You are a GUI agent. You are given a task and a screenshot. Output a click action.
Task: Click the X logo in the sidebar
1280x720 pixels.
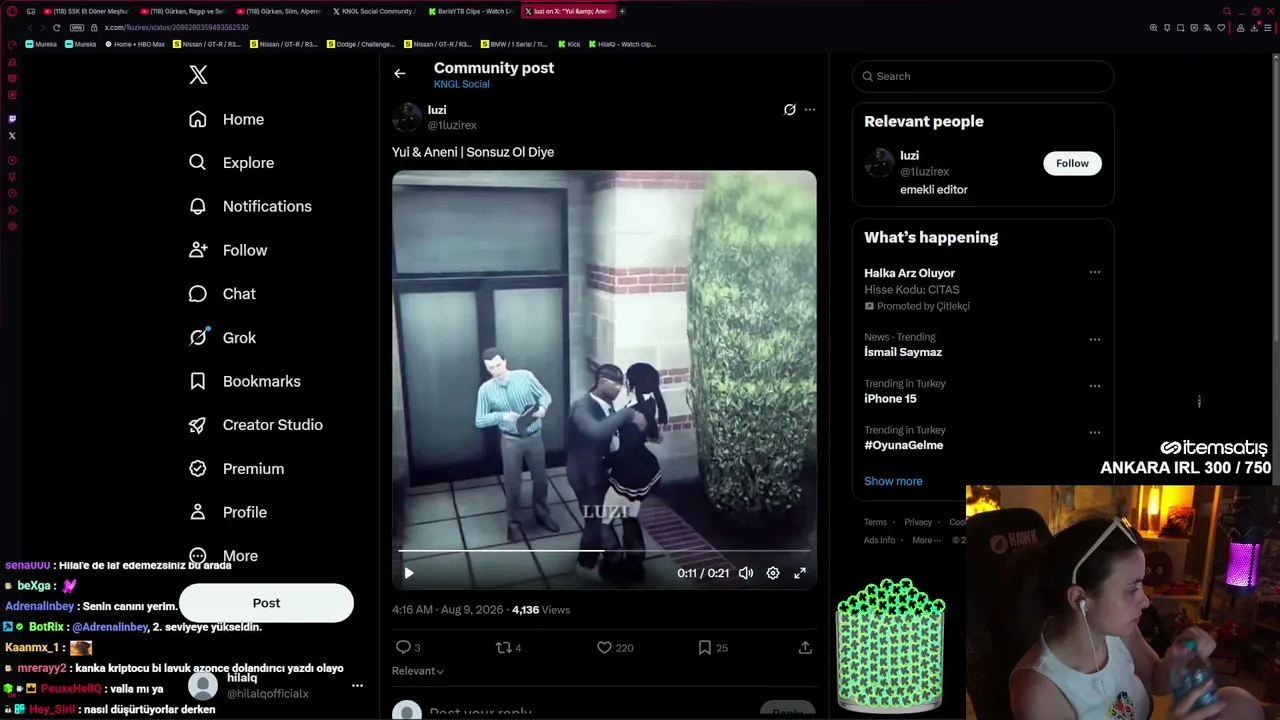[x=198, y=75]
